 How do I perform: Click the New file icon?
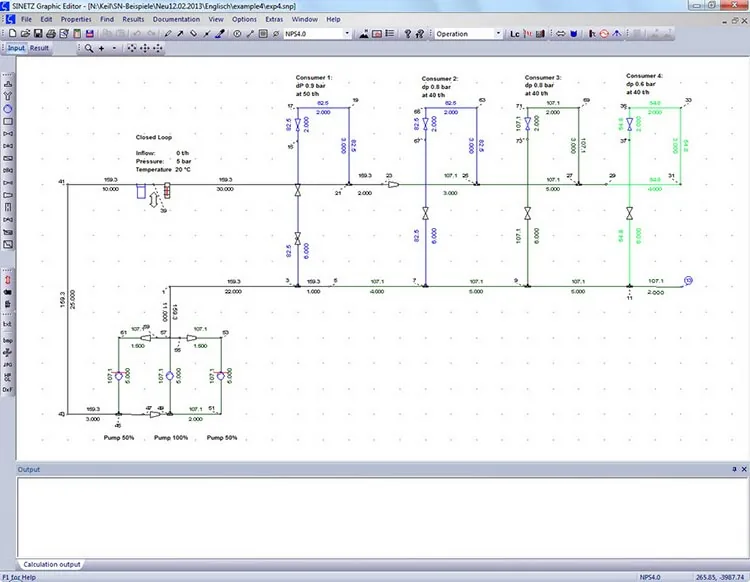pyautogui.click(x=12, y=33)
